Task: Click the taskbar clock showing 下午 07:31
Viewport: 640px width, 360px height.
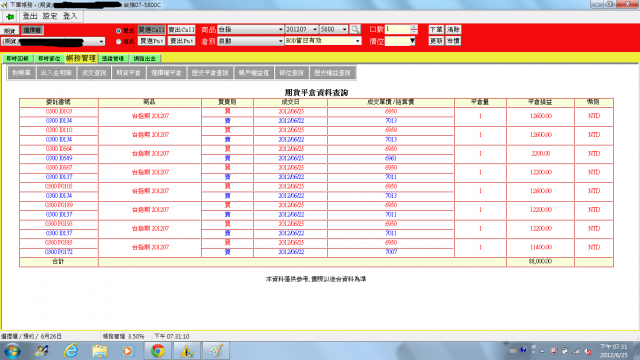Action: click(613, 351)
